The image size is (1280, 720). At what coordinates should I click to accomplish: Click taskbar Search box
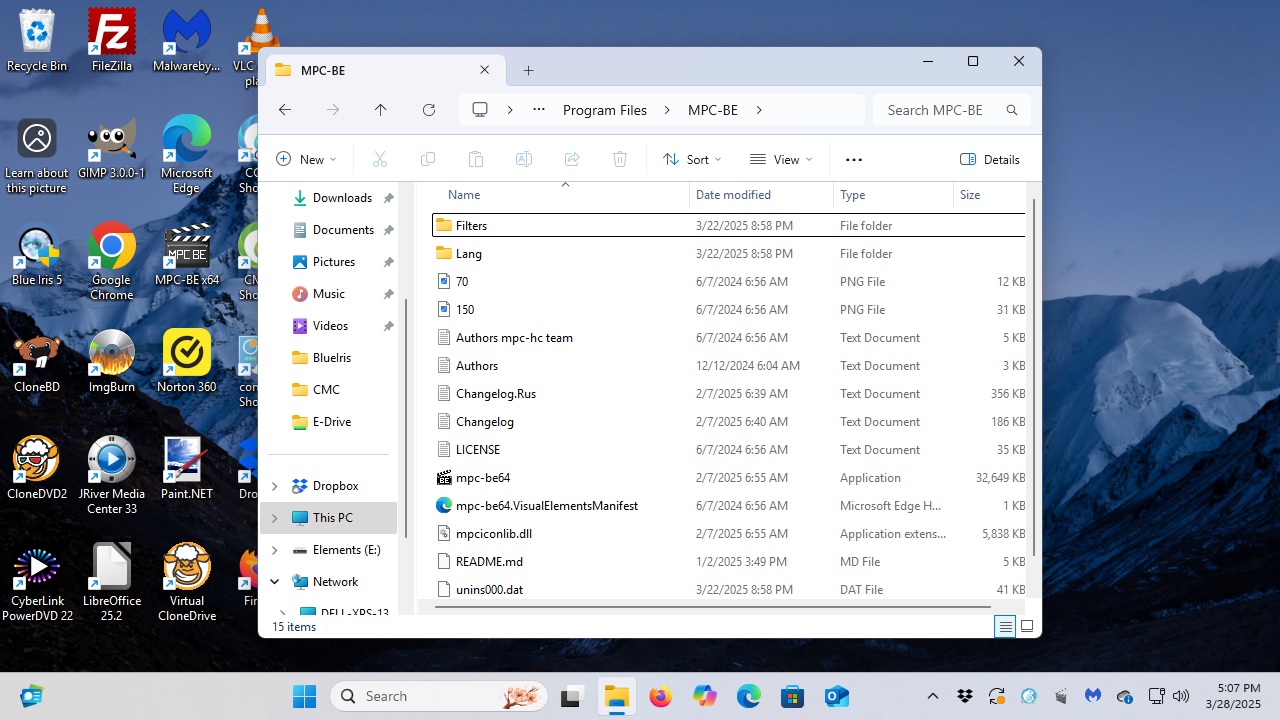pos(440,696)
